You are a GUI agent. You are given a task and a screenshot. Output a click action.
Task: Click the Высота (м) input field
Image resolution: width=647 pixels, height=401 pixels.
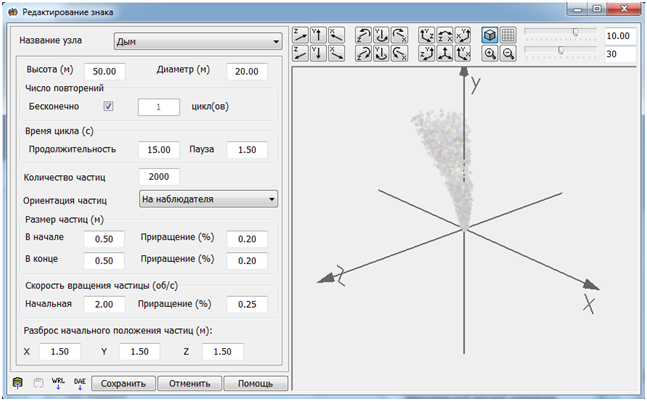[x=103, y=72]
